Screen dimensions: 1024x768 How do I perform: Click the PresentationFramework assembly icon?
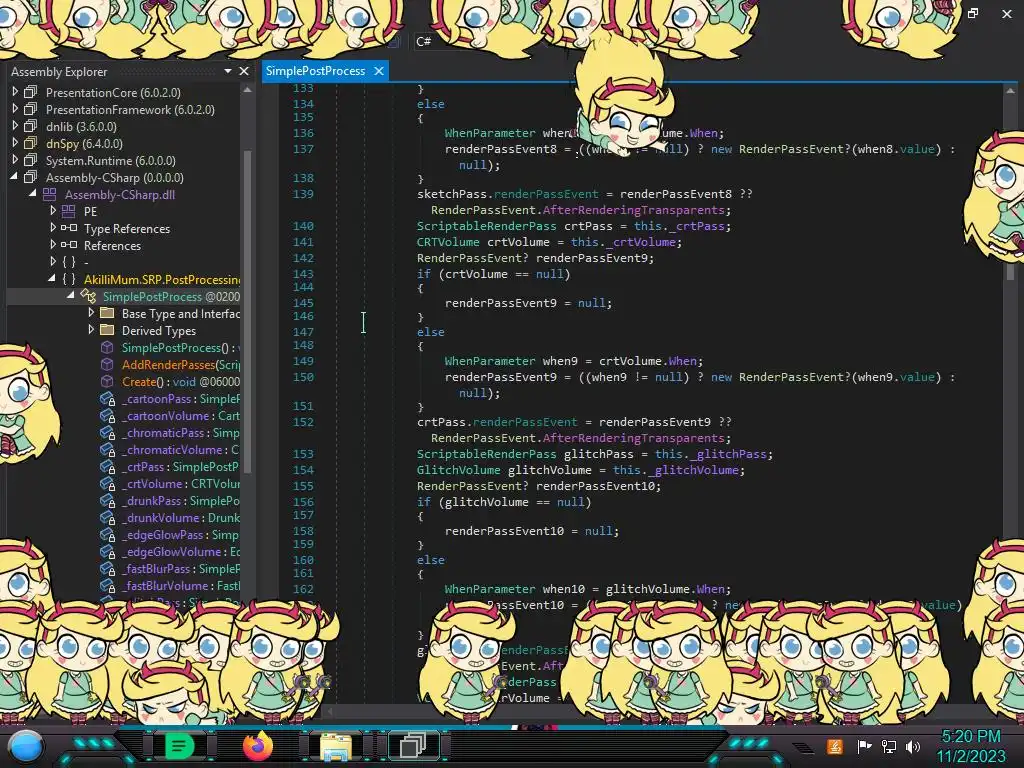pos(31,109)
